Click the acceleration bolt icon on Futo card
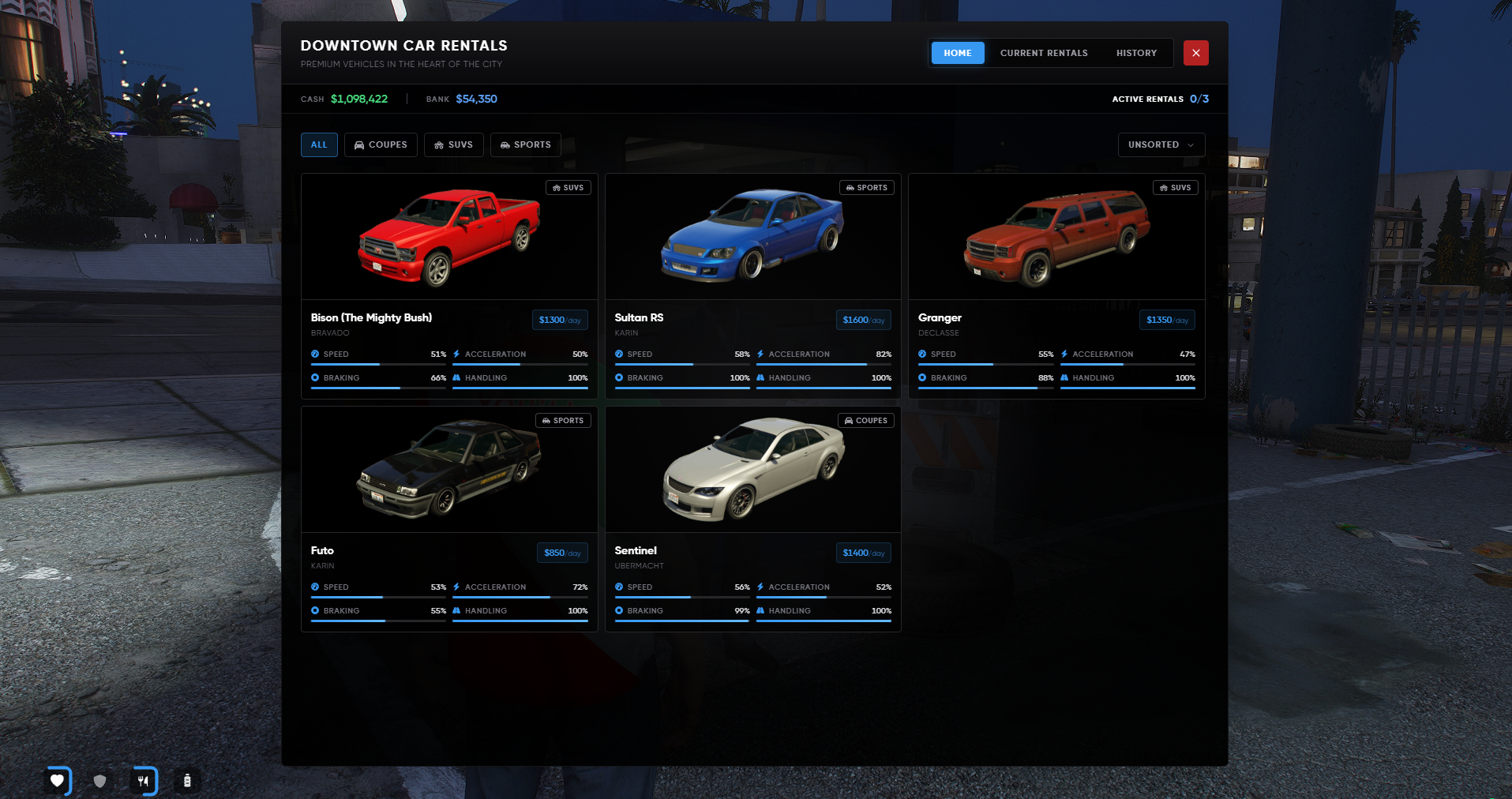 pos(456,587)
